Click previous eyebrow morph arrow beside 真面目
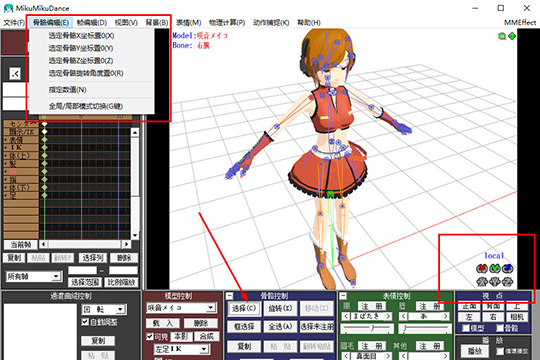 click(x=346, y=356)
